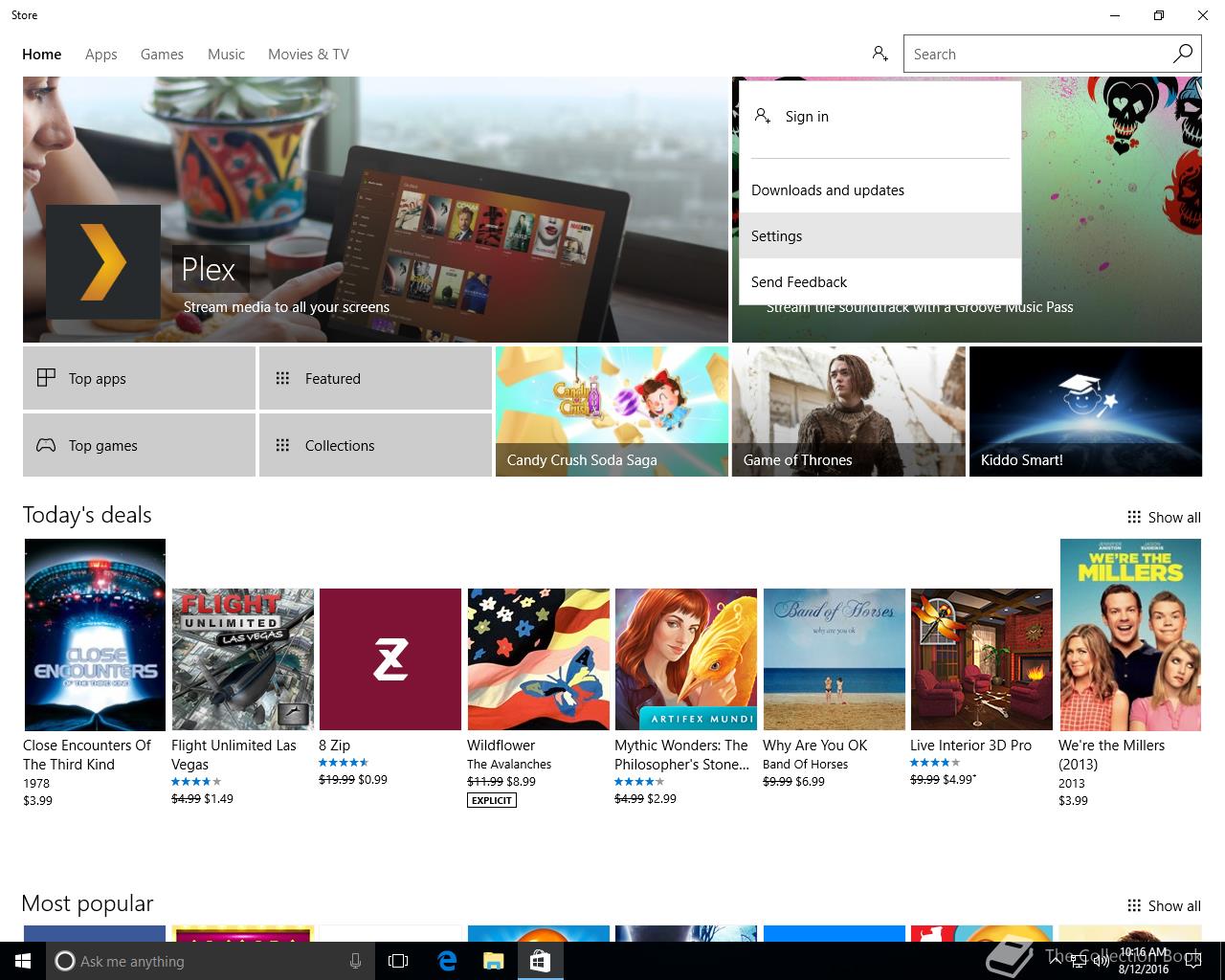Click the Sign in person icon
This screenshot has width=1225, height=980.
[763, 116]
